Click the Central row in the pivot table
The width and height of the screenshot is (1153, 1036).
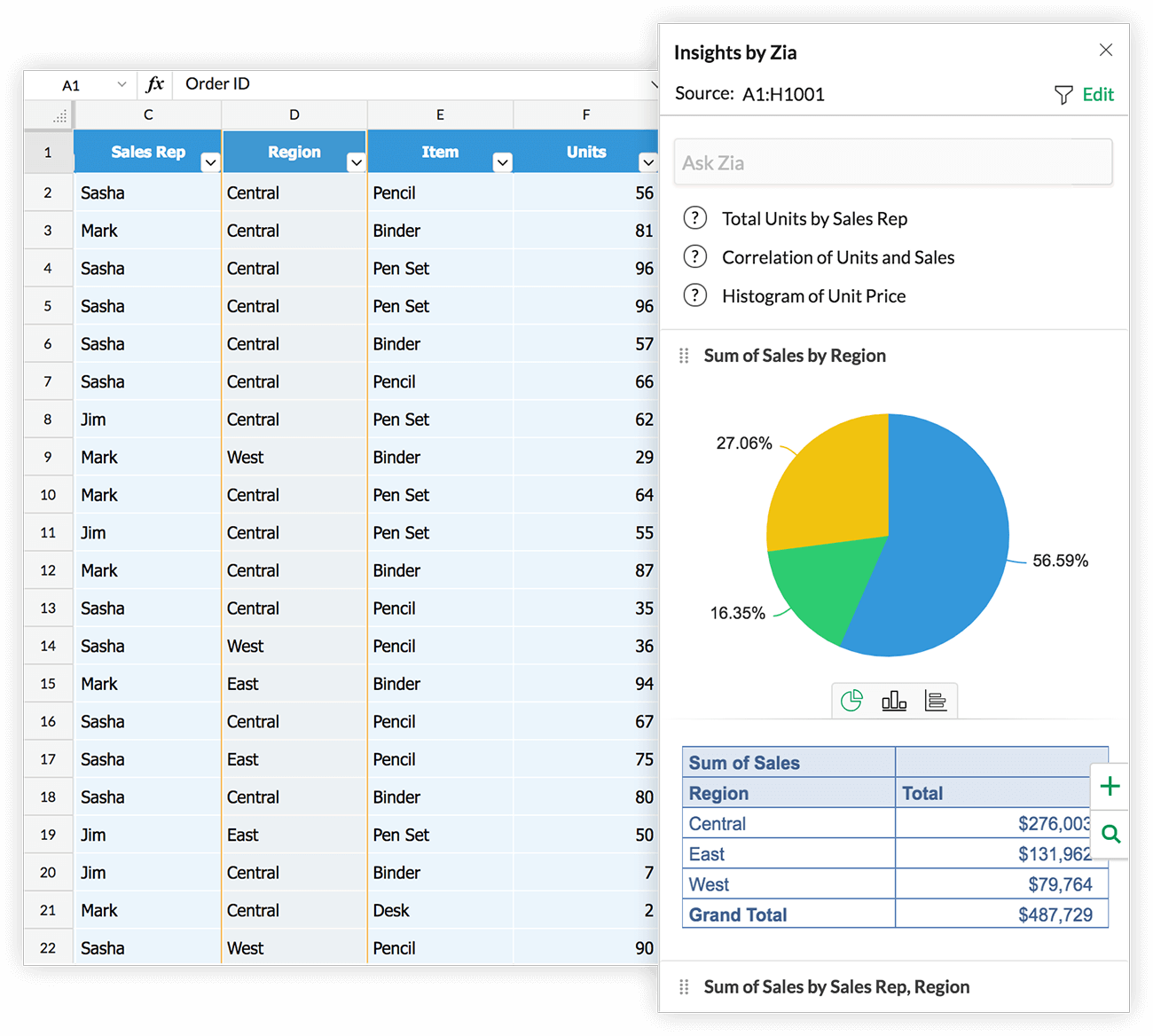tap(895, 824)
